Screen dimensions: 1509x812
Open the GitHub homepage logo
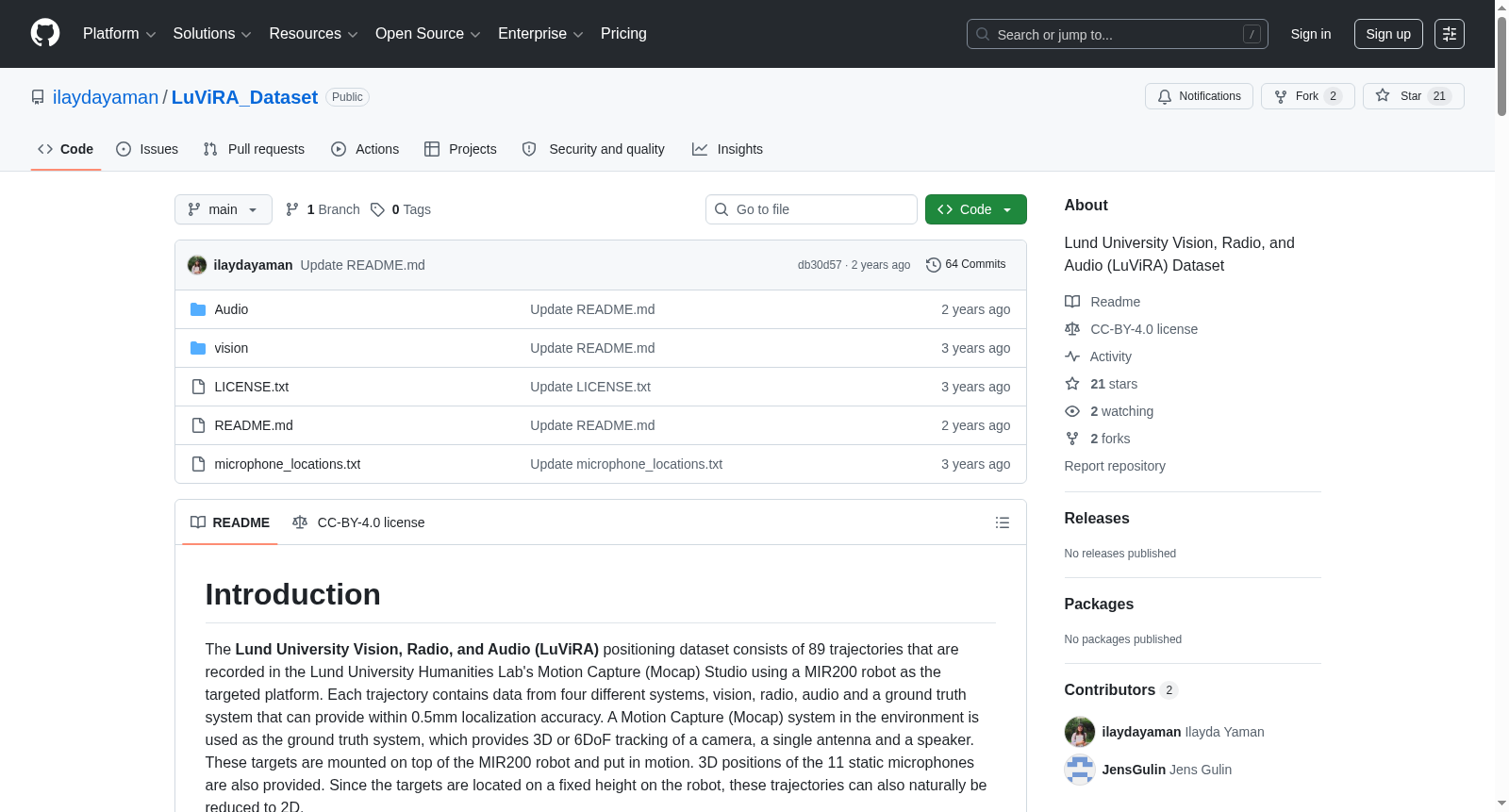click(45, 34)
